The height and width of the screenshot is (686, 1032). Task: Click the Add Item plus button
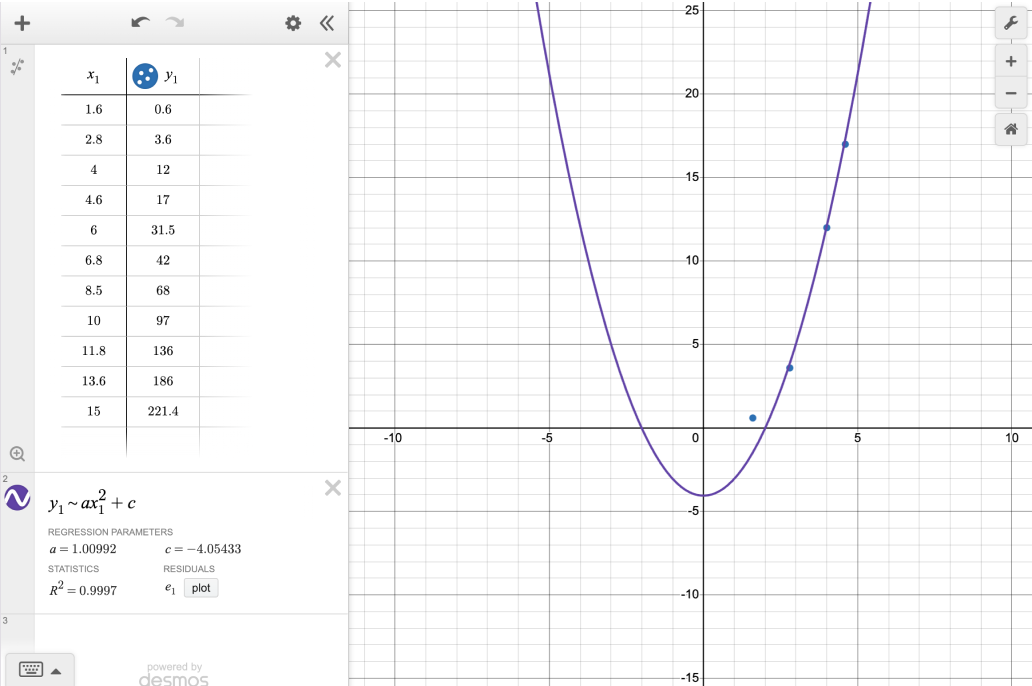coord(21,23)
